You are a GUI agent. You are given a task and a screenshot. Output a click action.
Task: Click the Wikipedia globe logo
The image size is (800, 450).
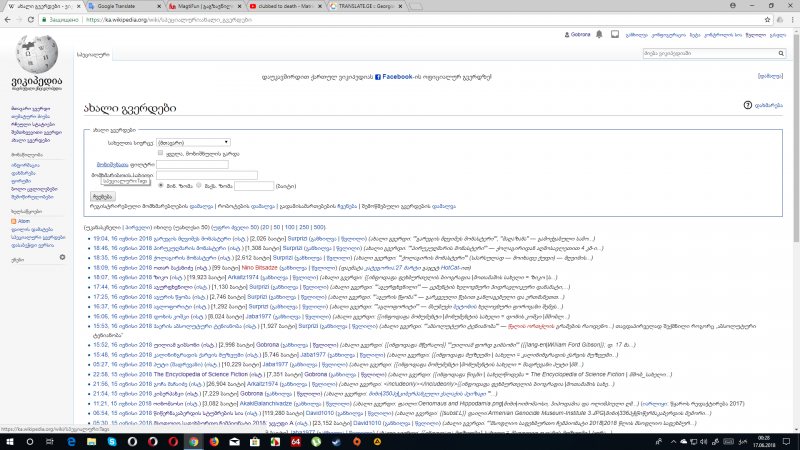[x=36, y=59]
